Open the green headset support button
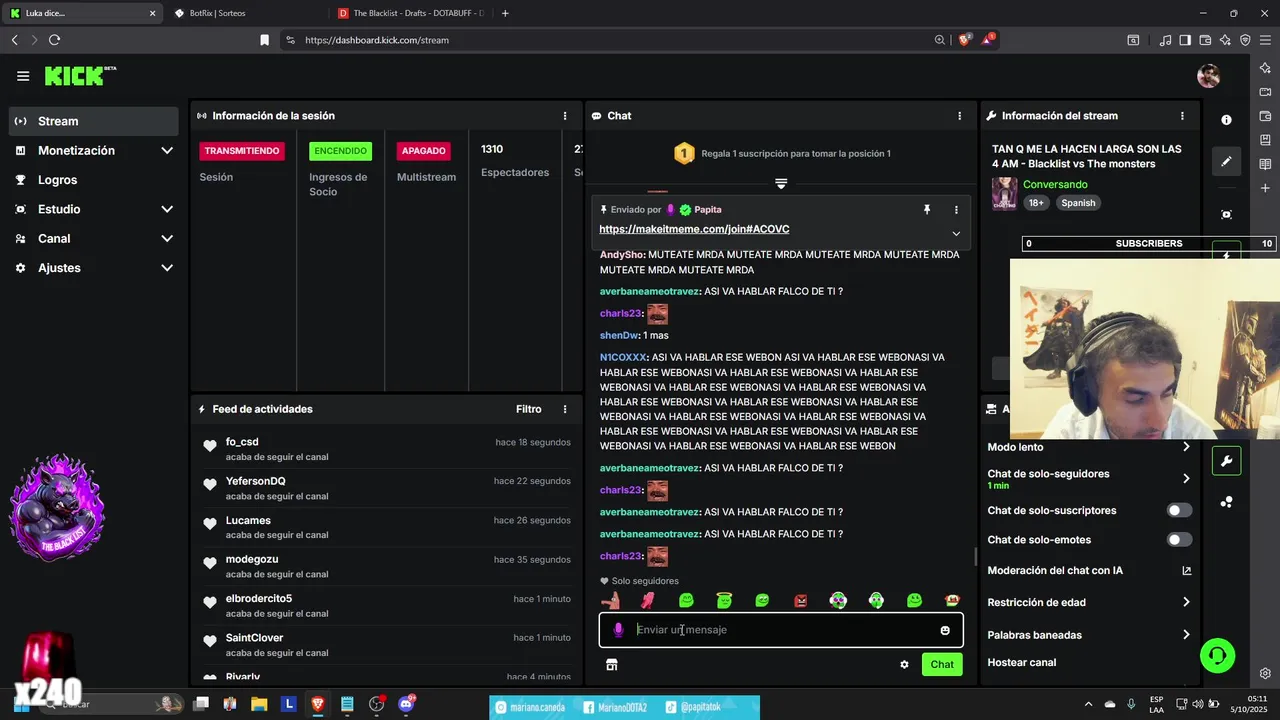The width and height of the screenshot is (1280, 720). [1217, 655]
